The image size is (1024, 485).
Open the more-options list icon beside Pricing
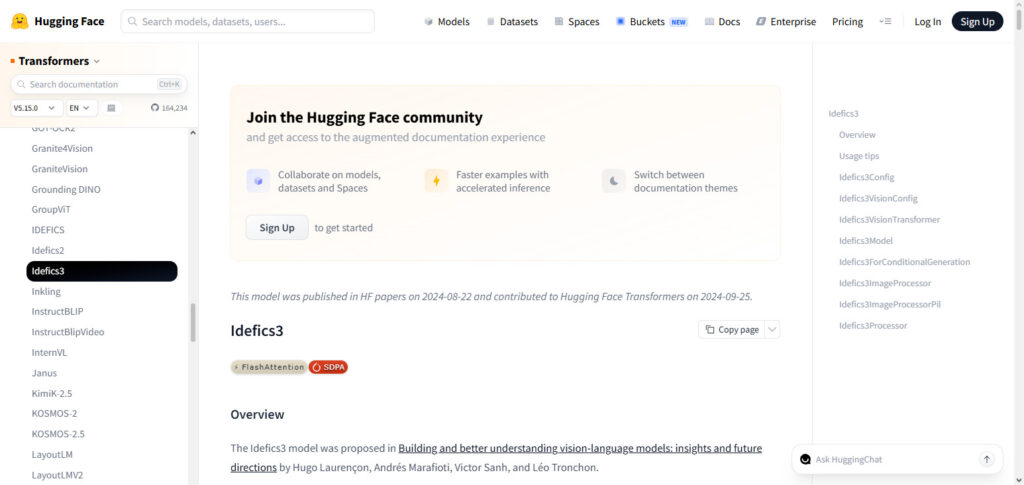(x=885, y=22)
